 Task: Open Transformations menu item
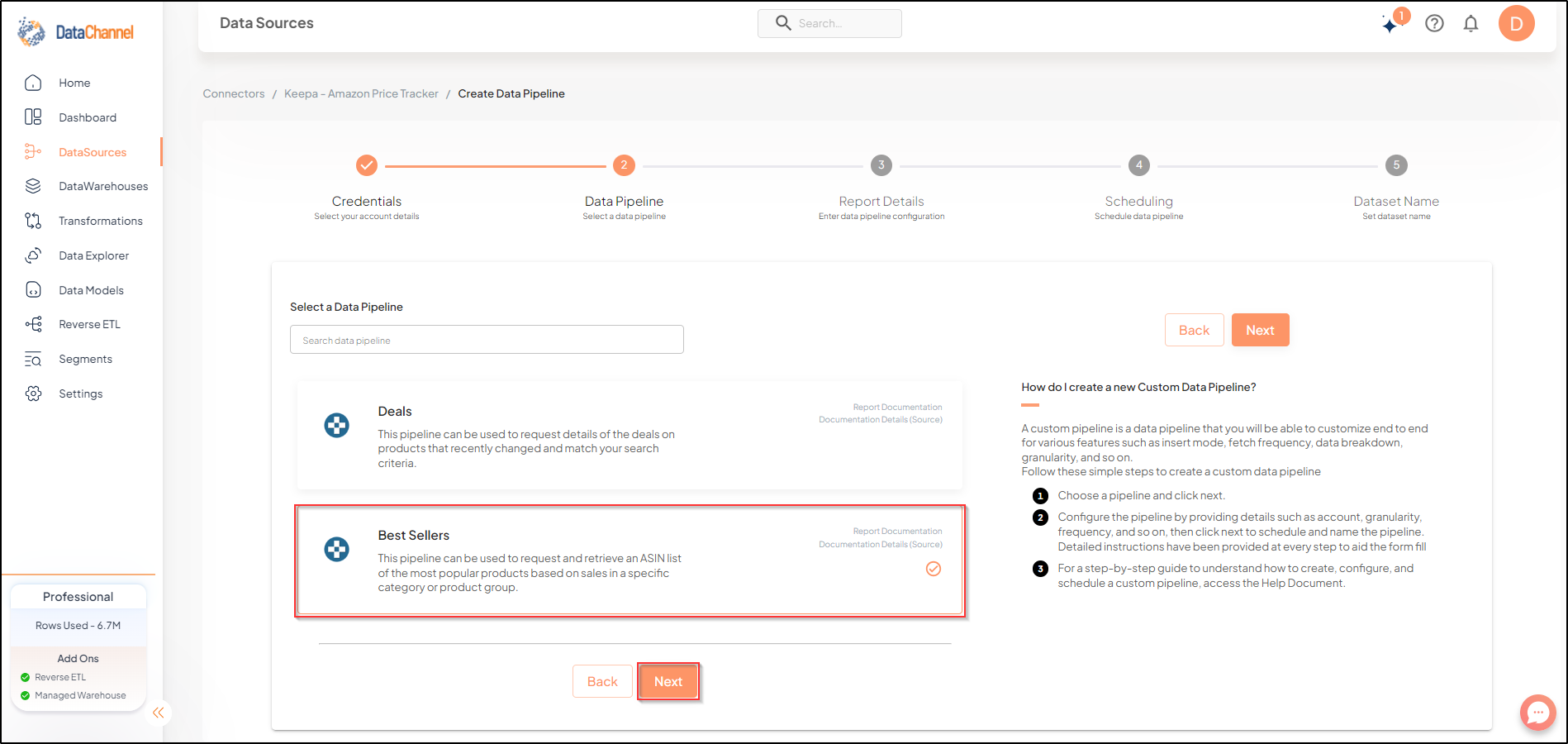101,221
